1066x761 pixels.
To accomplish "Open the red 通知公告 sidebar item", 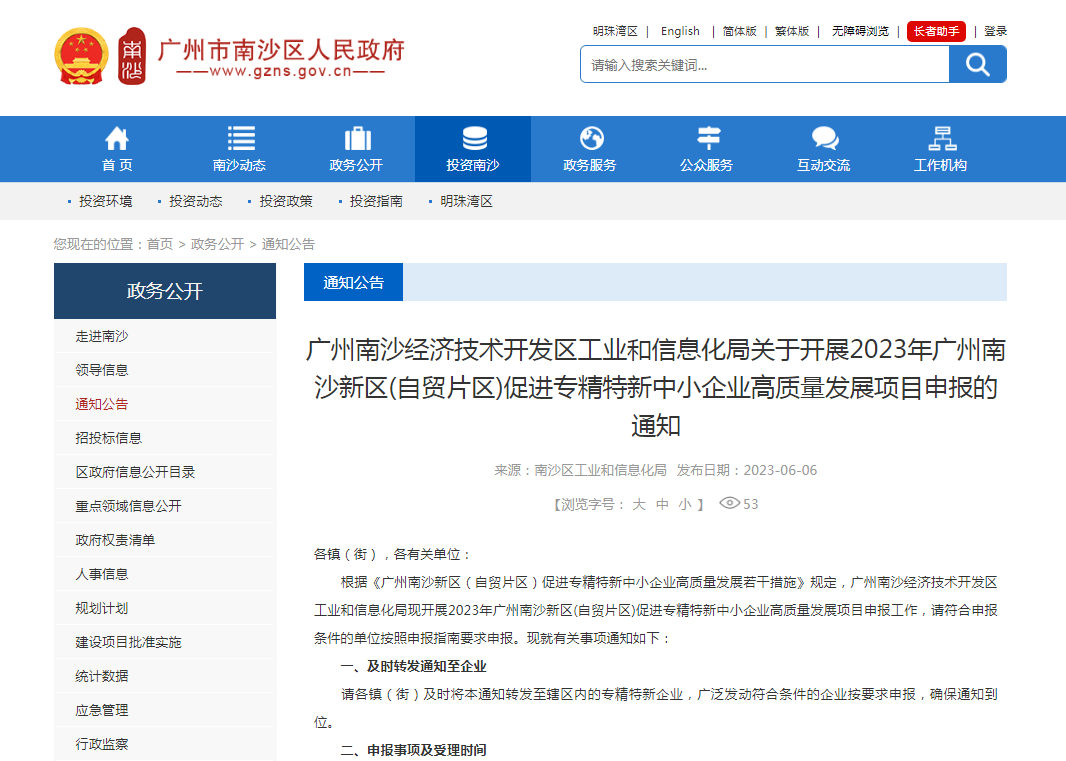I will point(102,404).
